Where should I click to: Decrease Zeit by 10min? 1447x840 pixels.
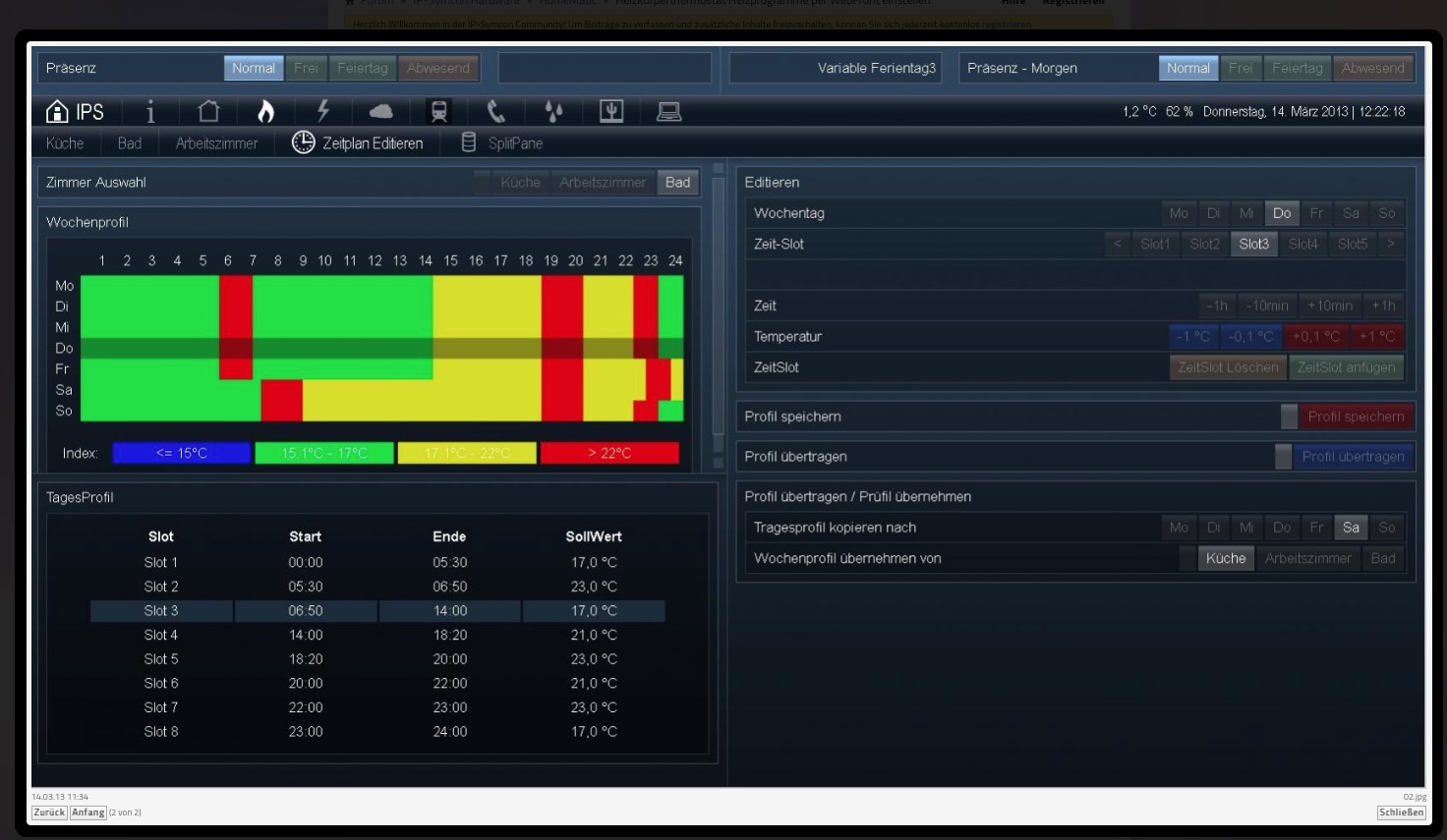pyautogui.click(x=1268, y=306)
